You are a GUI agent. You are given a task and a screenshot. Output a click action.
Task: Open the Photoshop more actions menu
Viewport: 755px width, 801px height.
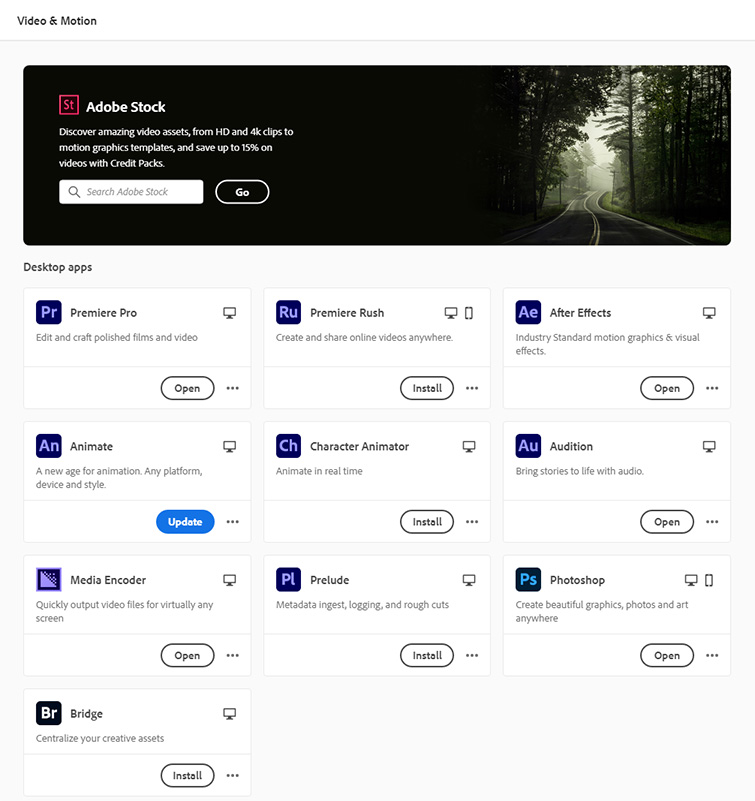click(712, 655)
